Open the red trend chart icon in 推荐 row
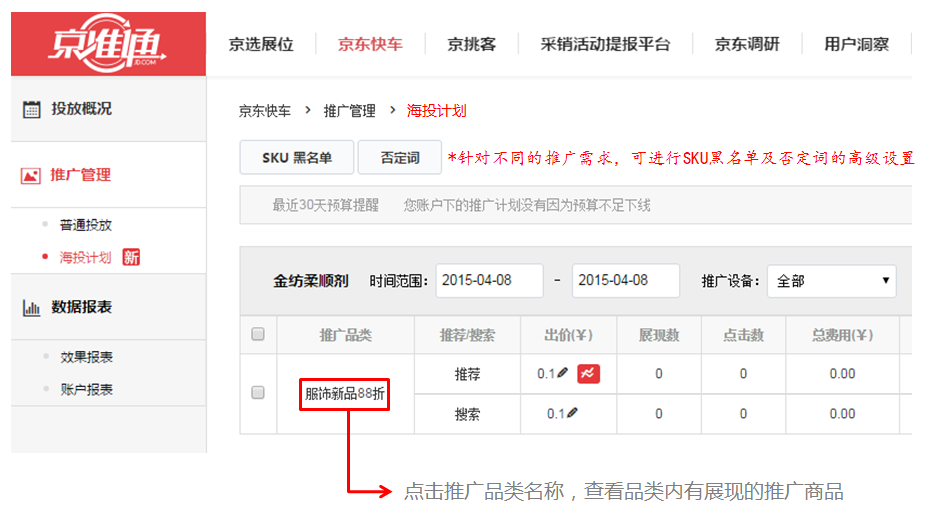This screenshot has width=925, height=515. pos(588,373)
